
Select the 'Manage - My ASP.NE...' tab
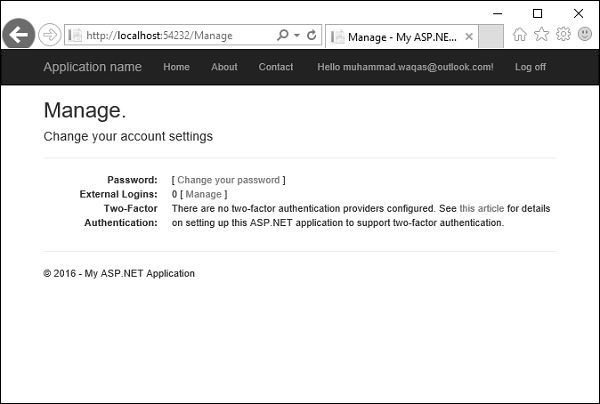click(x=400, y=36)
